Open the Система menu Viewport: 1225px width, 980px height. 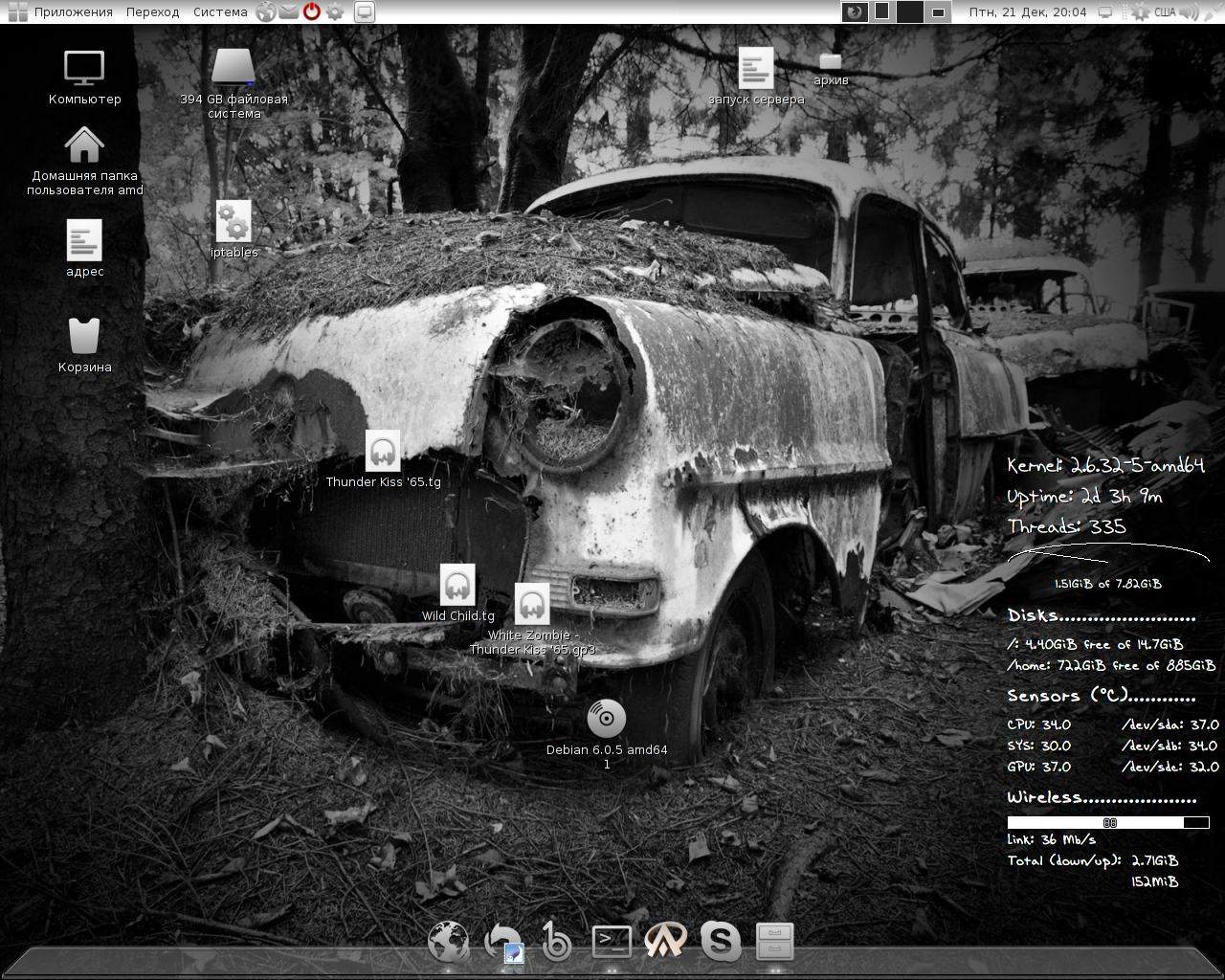[220, 12]
